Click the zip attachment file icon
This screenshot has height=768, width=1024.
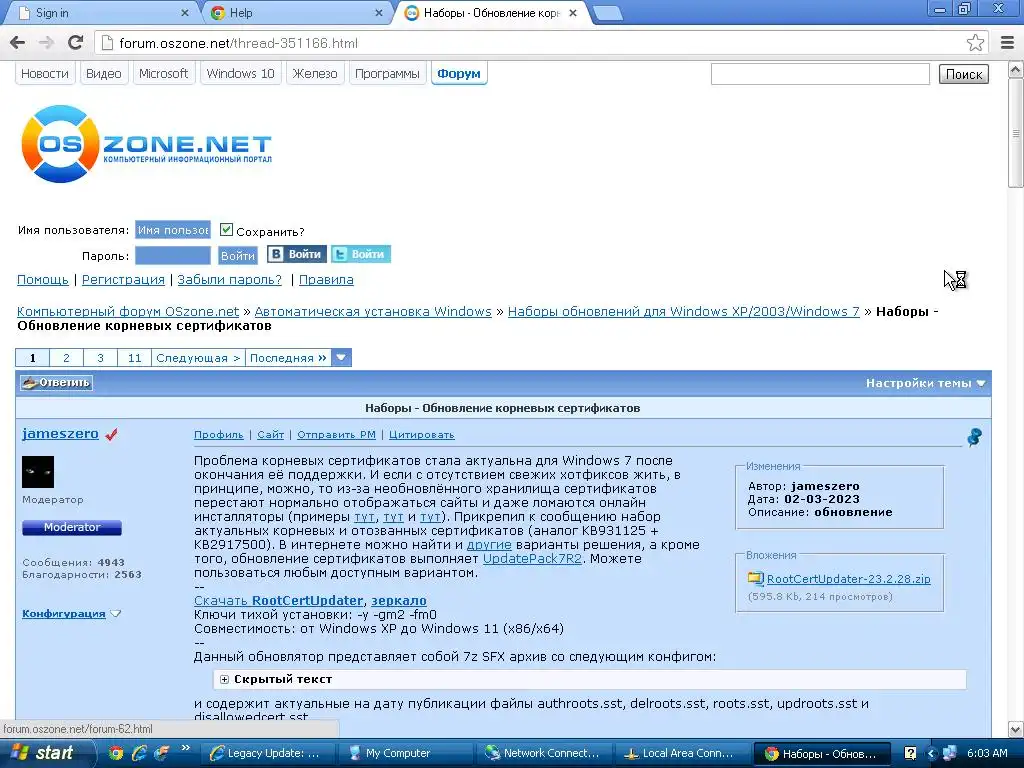pyautogui.click(x=756, y=579)
